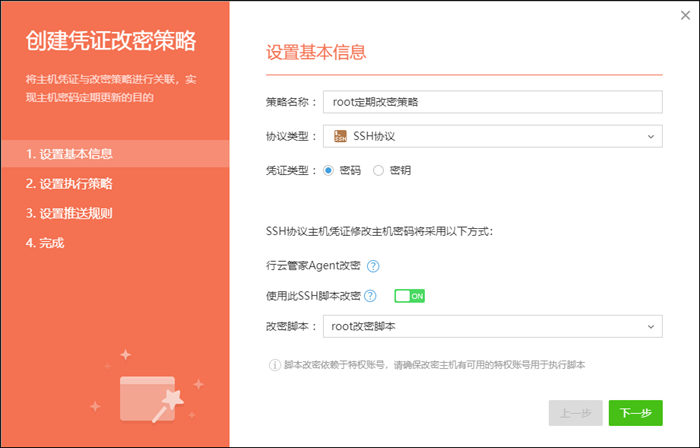Image resolution: width=700 pixels, height=448 pixels.
Task: Go to step 2. 设置执行策略
Action: tap(69, 184)
